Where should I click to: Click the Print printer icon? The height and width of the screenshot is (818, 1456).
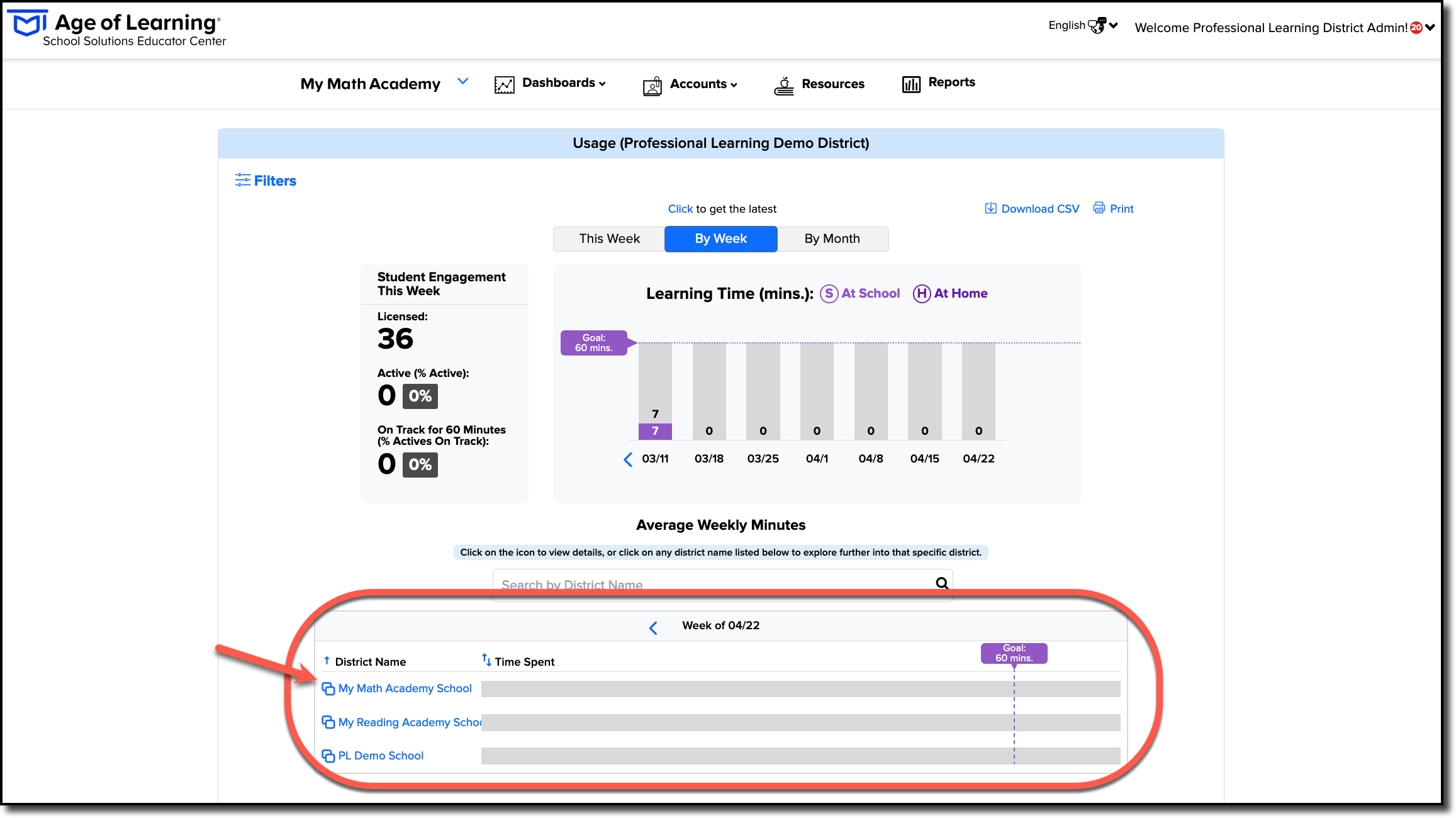pos(1099,208)
